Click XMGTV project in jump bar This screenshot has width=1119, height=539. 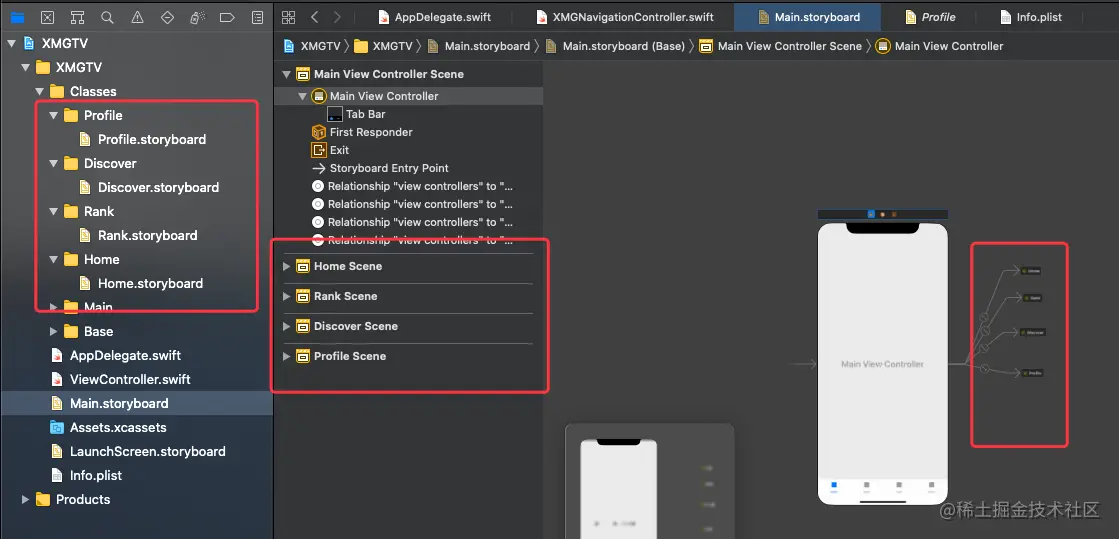coord(312,46)
